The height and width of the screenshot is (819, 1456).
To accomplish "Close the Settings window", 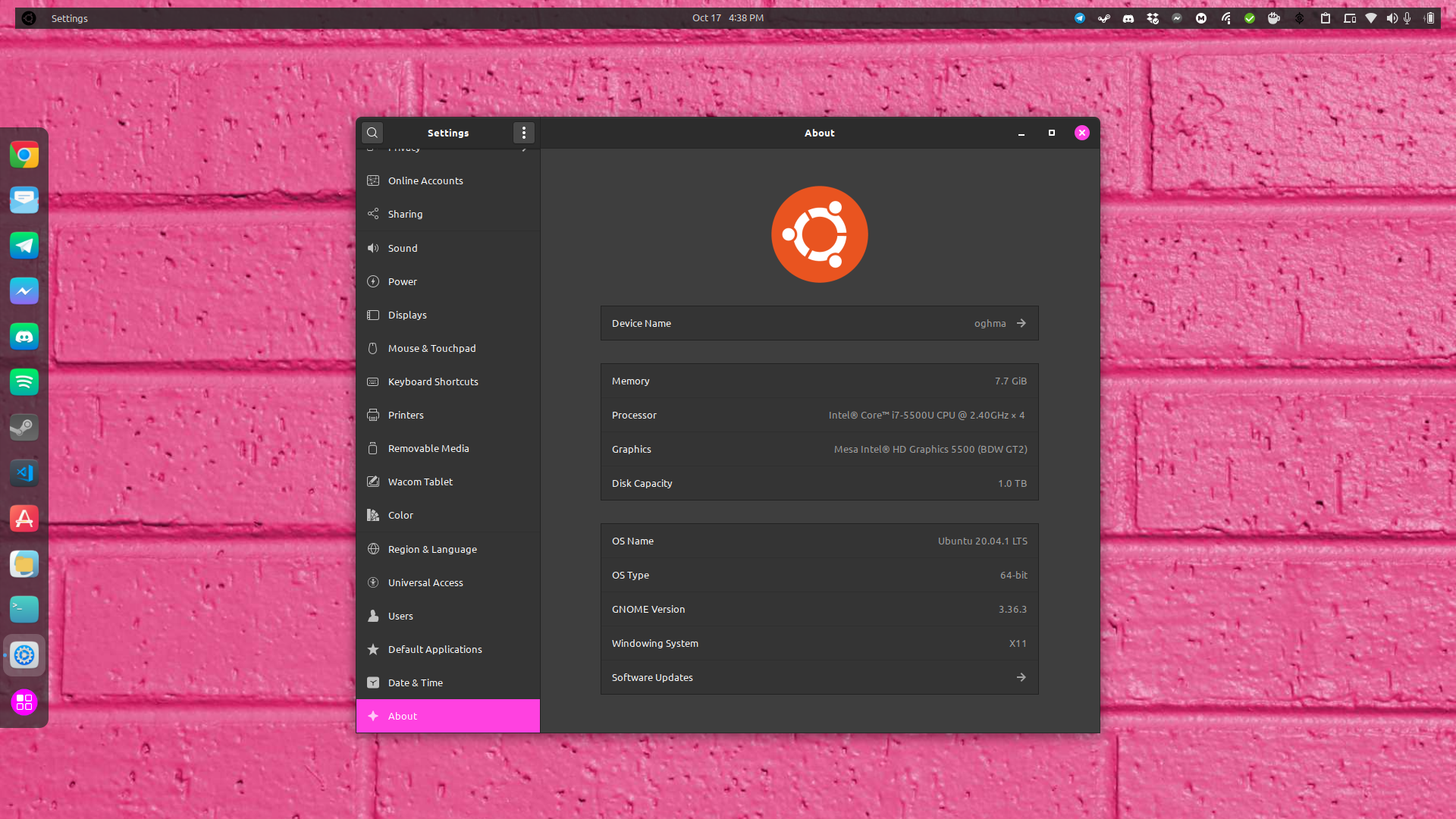I will [1082, 133].
